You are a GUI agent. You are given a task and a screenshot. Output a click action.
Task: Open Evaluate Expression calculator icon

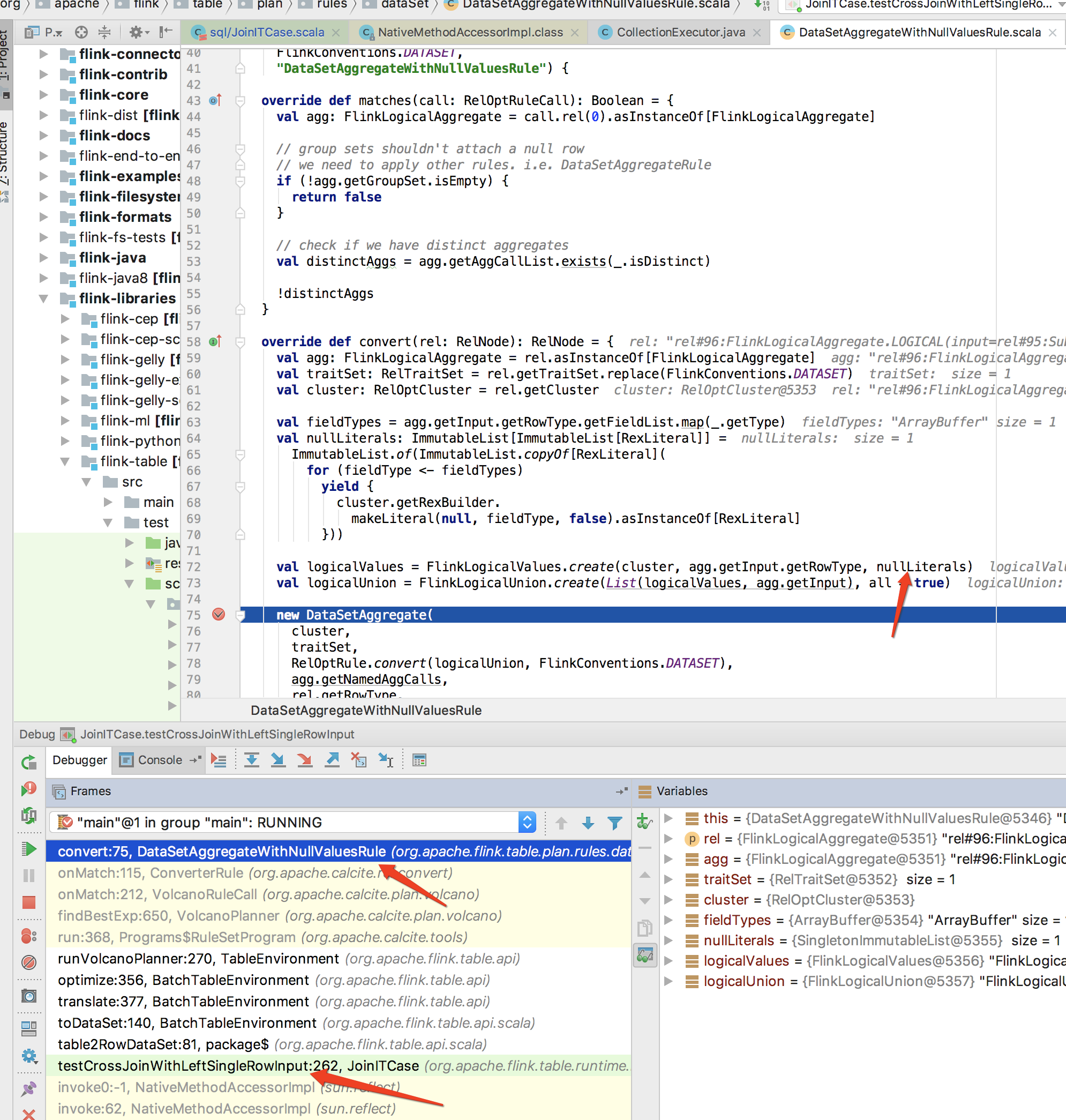pyautogui.click(x=419, y=760)
